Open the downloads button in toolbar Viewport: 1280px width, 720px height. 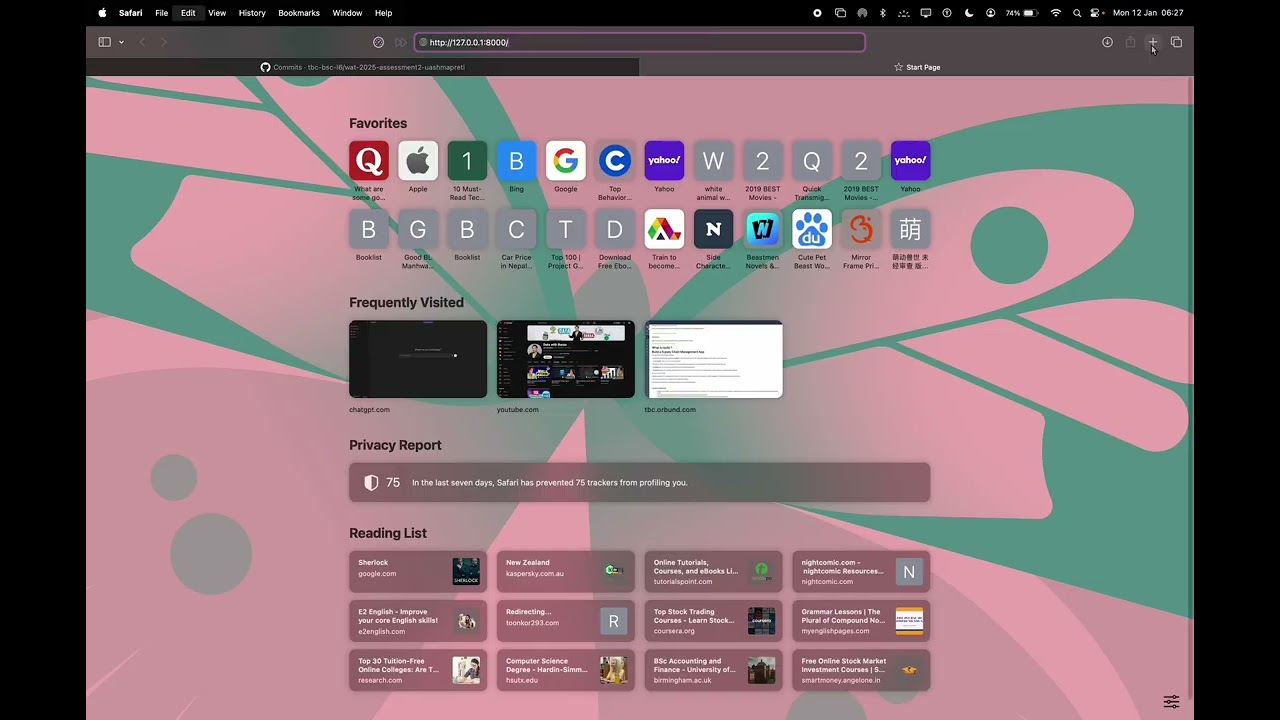click(x=1107, y=42)
